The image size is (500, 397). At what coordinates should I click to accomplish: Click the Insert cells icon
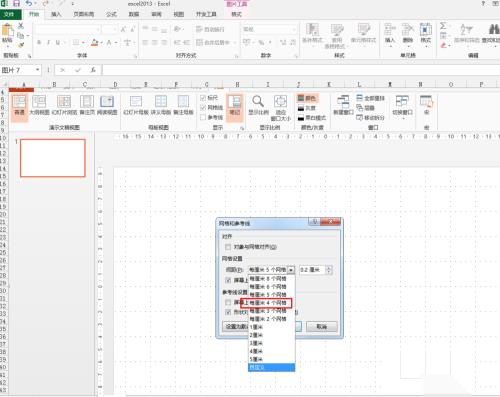(390, 29)
